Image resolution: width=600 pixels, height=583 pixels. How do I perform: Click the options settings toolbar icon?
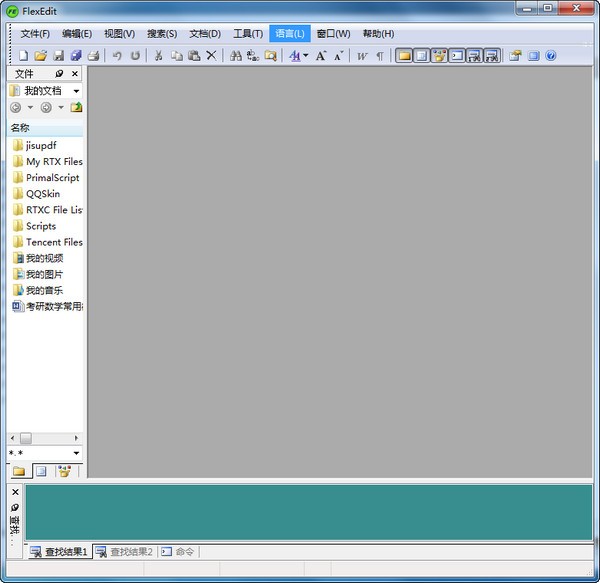point(515,56)
